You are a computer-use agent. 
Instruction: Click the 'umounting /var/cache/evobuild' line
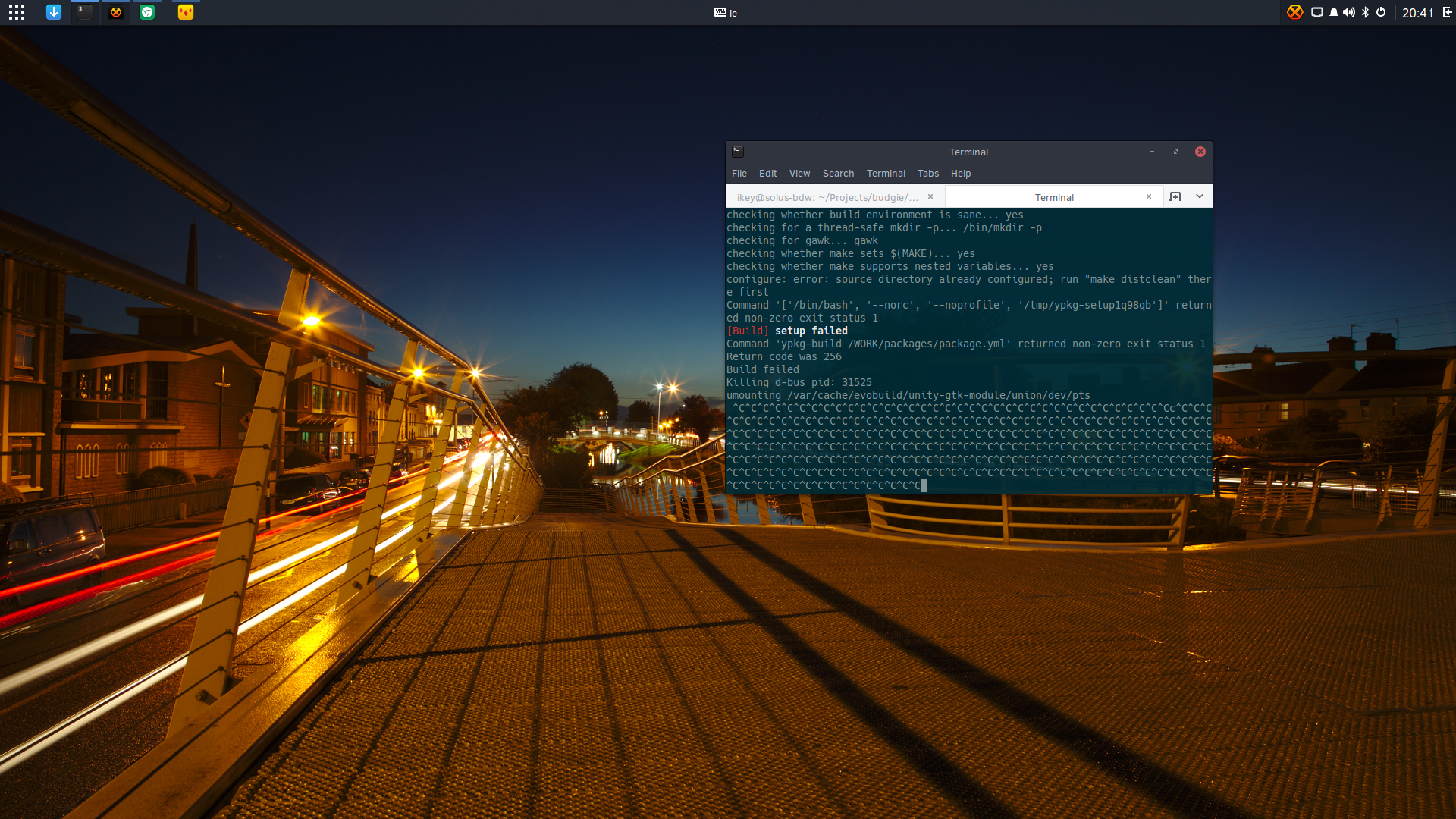[908, 395]
